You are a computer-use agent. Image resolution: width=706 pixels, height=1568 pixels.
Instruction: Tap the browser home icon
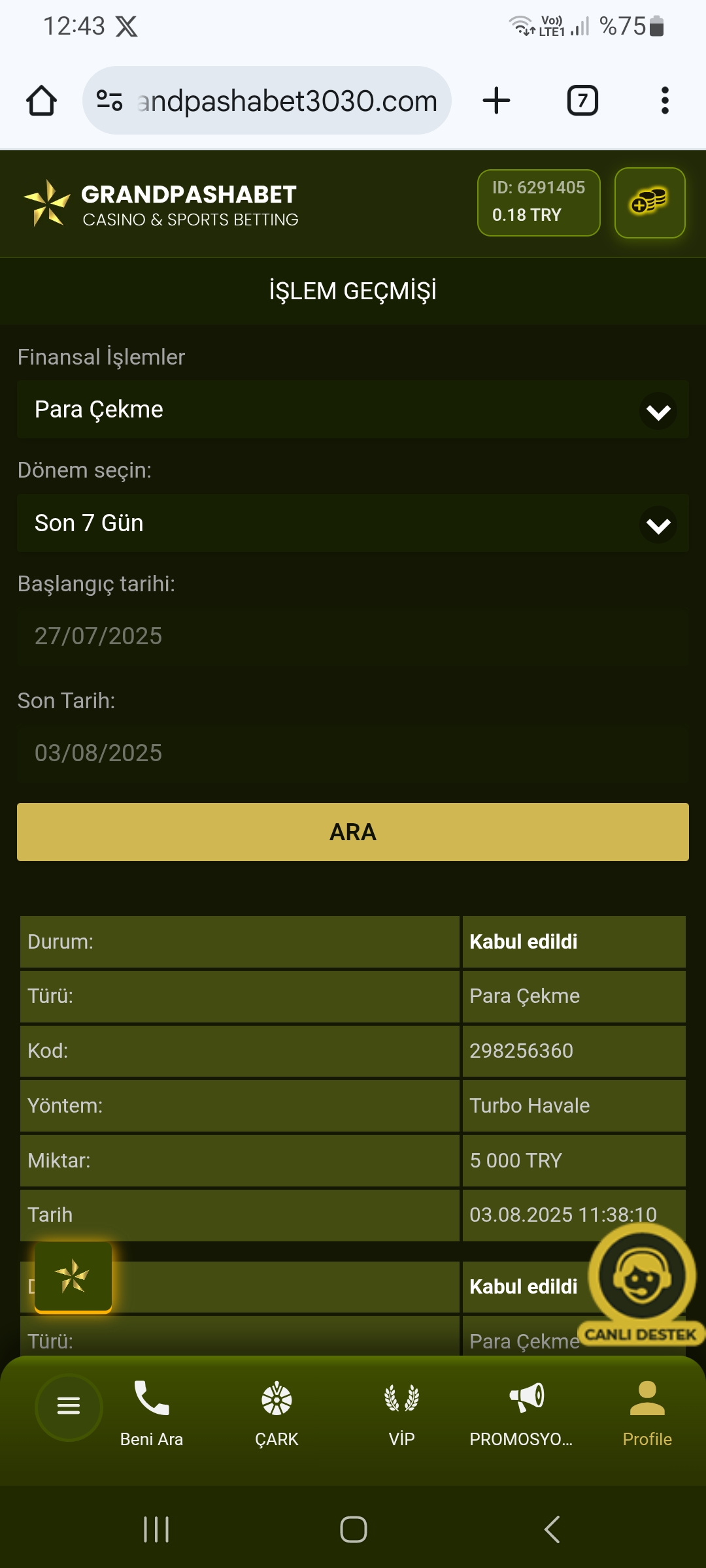pos(41,101)
